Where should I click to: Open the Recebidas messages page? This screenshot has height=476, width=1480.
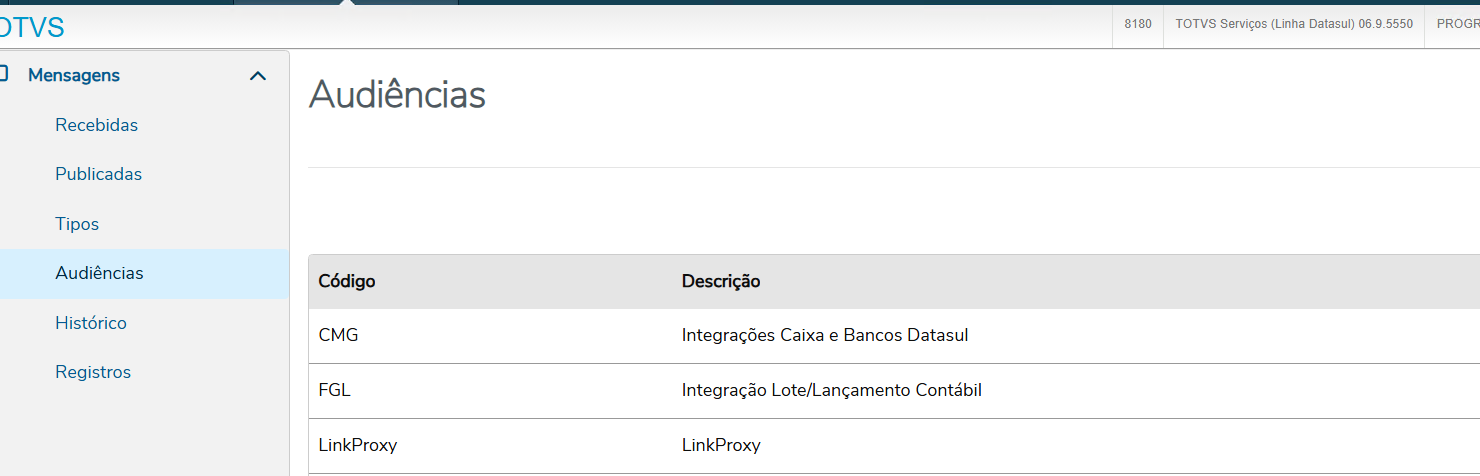click(96, 125)
